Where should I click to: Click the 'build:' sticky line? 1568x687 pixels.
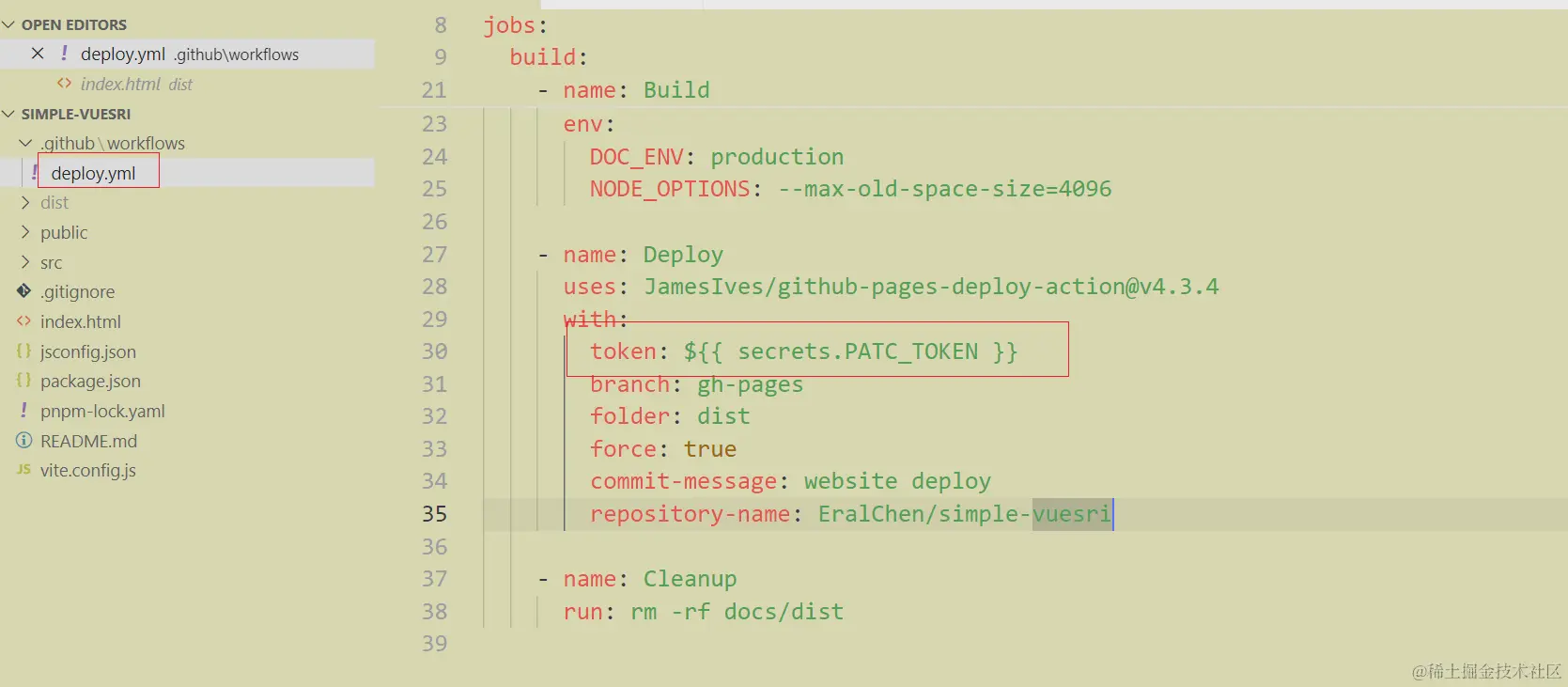549,57
